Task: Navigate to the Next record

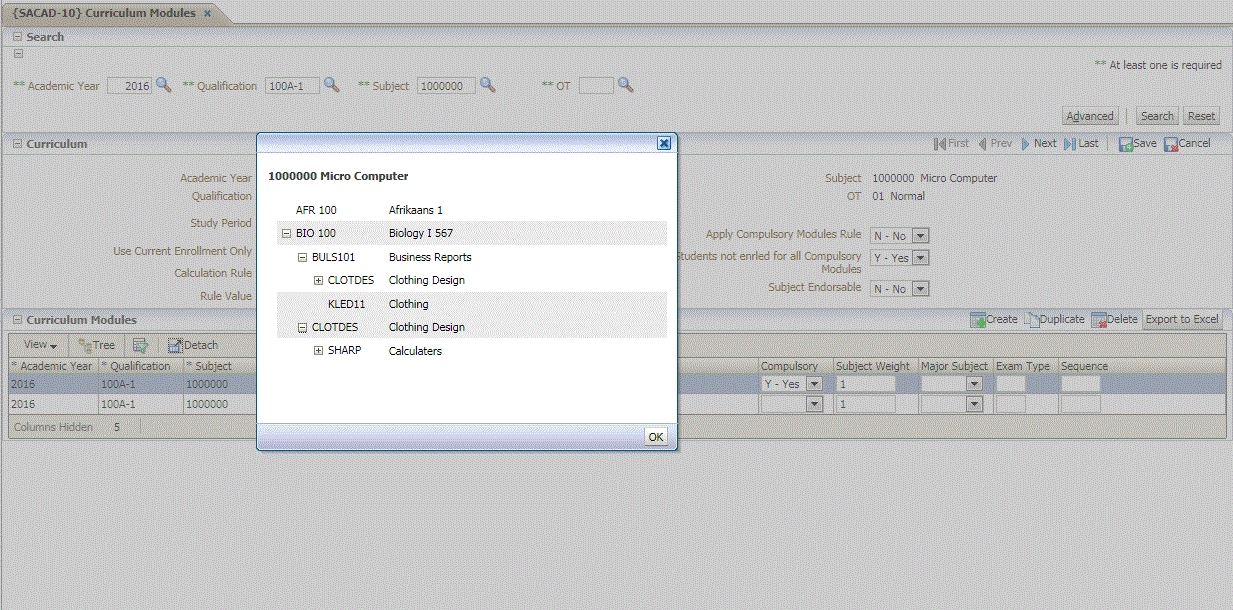Action: tap(1041, 143)
